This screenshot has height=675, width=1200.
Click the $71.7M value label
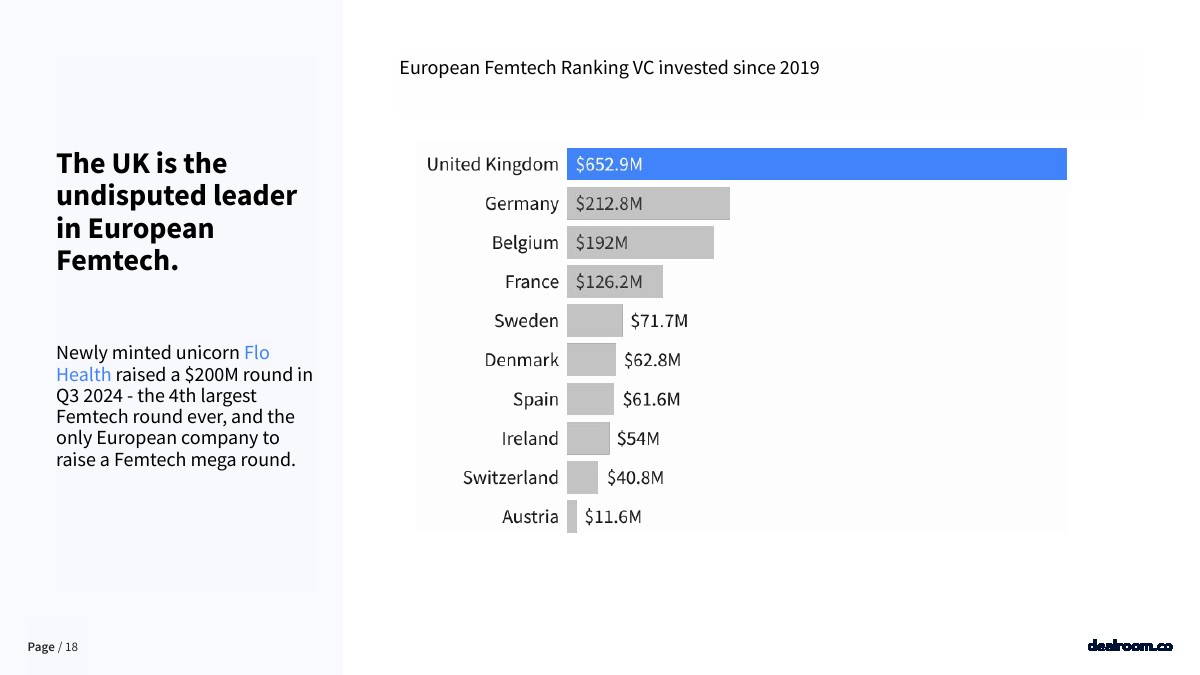coord(659,321)
